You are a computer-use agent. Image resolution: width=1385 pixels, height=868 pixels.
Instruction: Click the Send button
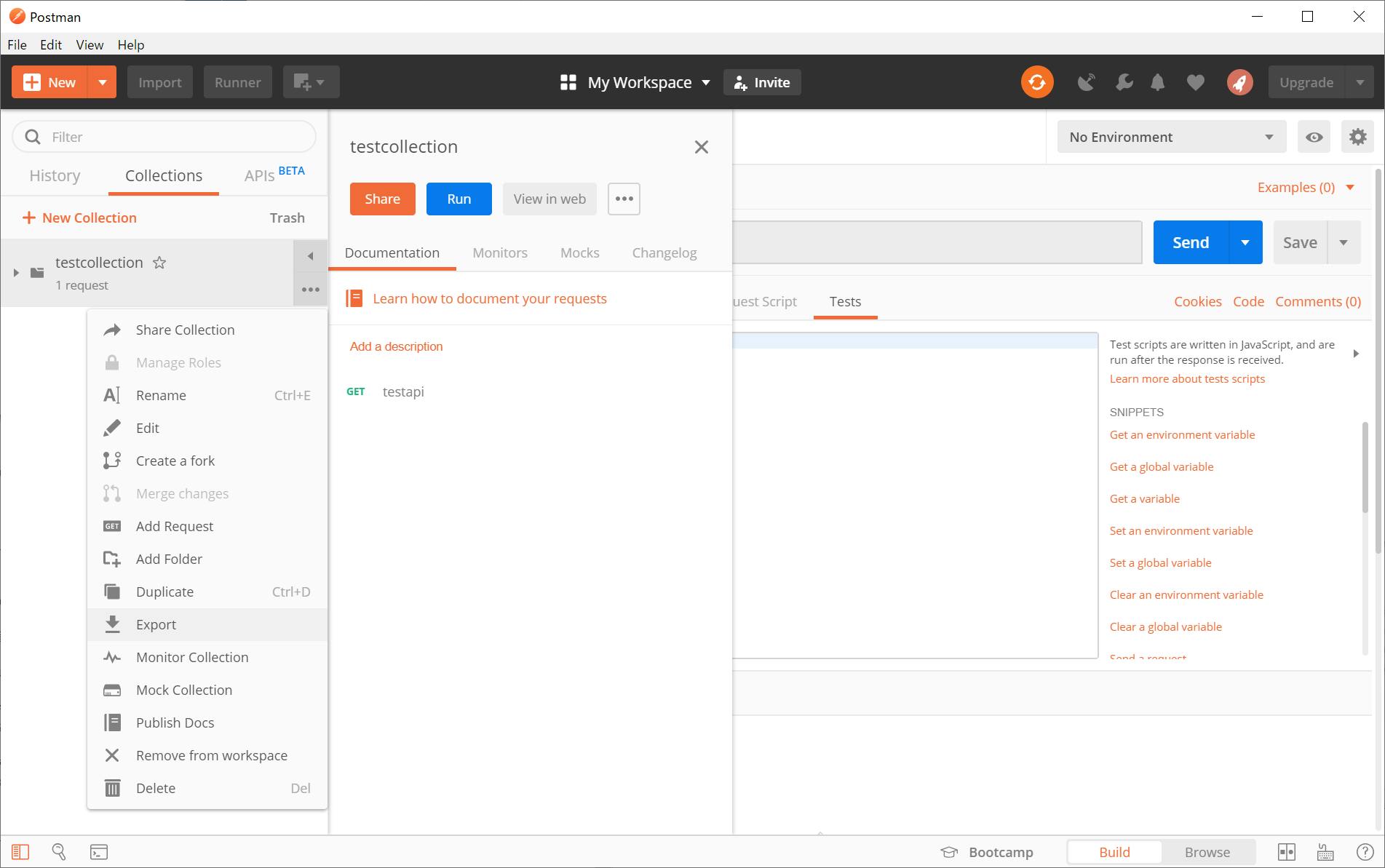point(1191,242)
